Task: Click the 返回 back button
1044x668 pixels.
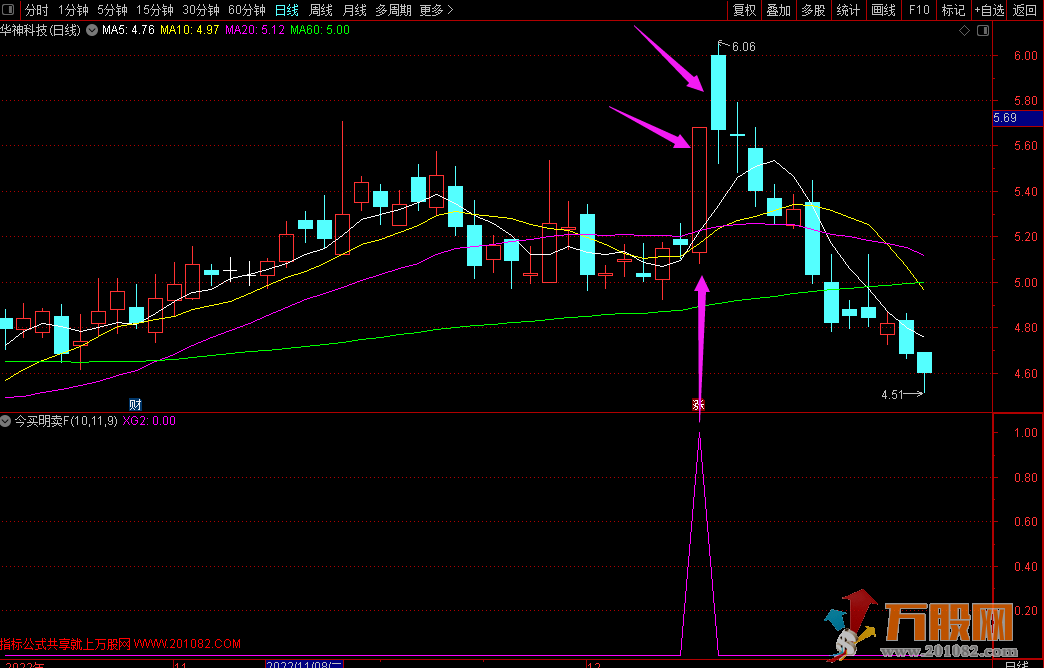Action: (x=1025, y=10)
